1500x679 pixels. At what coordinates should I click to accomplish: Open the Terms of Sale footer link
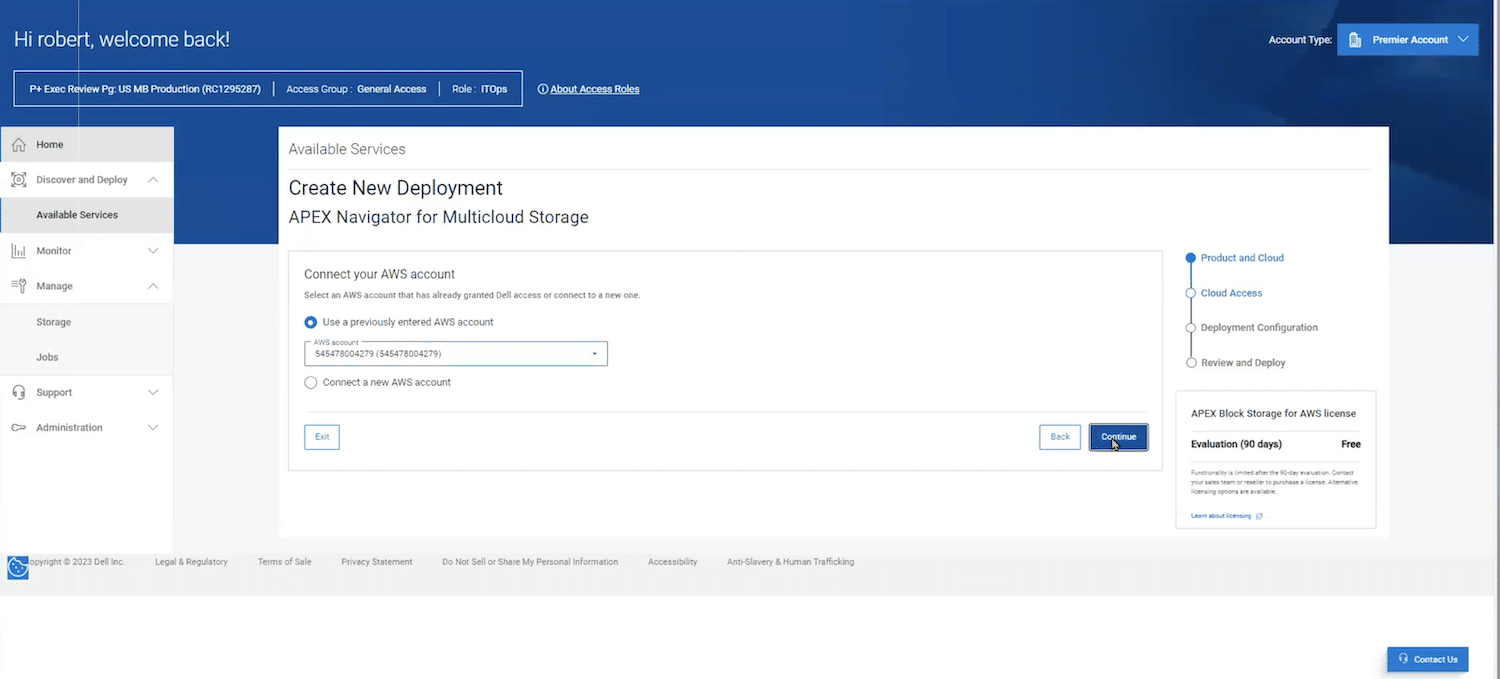pyautogui.click(x=284, y=562)
